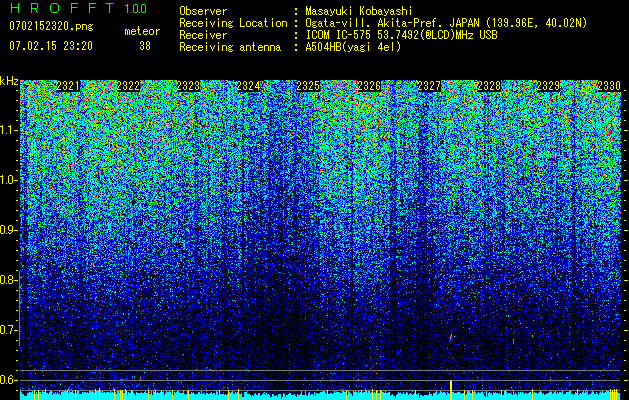Click the 2321 time marker
Viewport: 629px width, 400px height.
tap(68, 86)
